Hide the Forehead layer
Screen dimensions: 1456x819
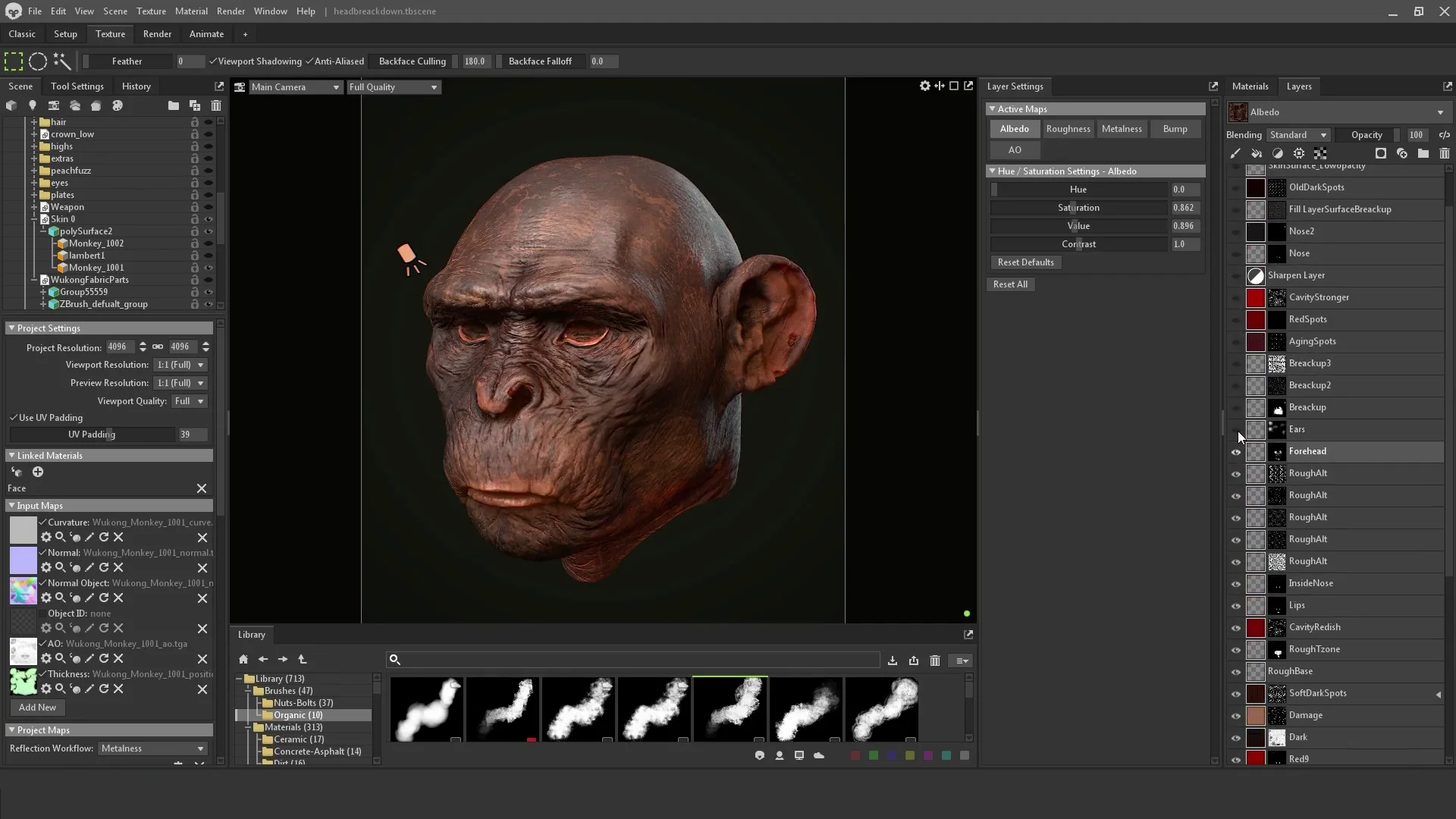[1236, 452]
